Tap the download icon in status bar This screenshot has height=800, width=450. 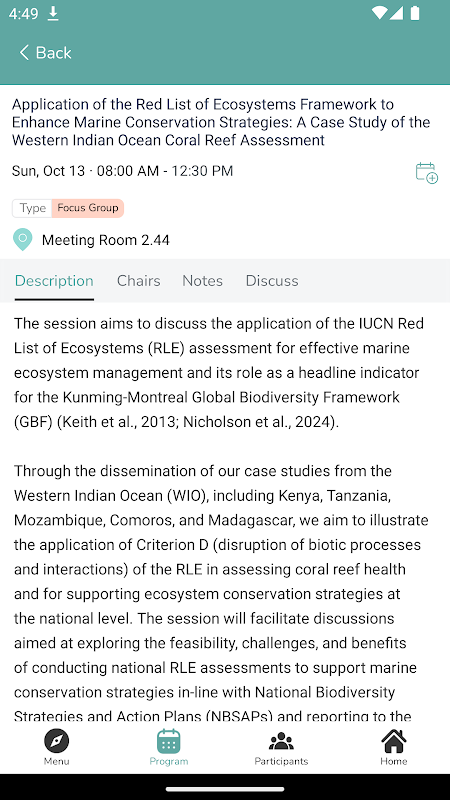pyautogui.click(x=53, y=14)
